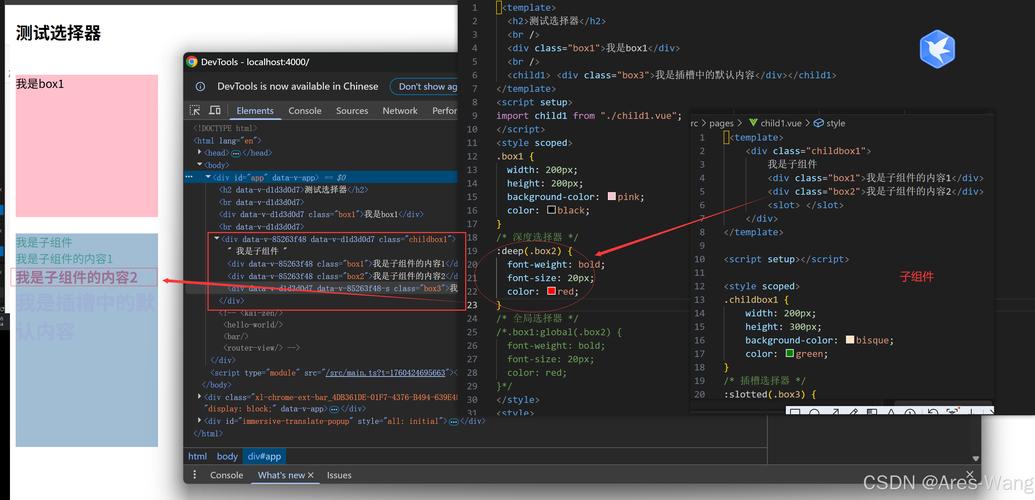
Task: Close the What's new drawer tab
Action: tap(311, 475)
